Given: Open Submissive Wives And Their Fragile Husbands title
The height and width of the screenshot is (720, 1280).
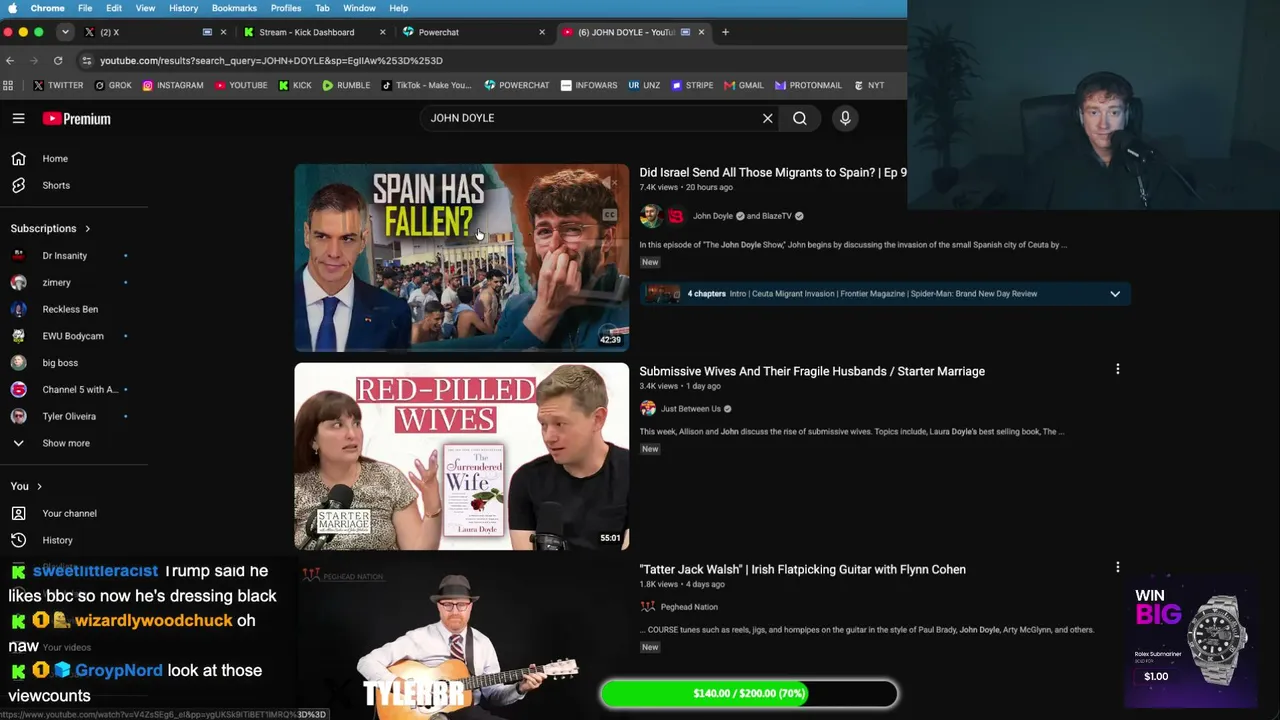Looking at the screenshot, I should coord(812,371).
